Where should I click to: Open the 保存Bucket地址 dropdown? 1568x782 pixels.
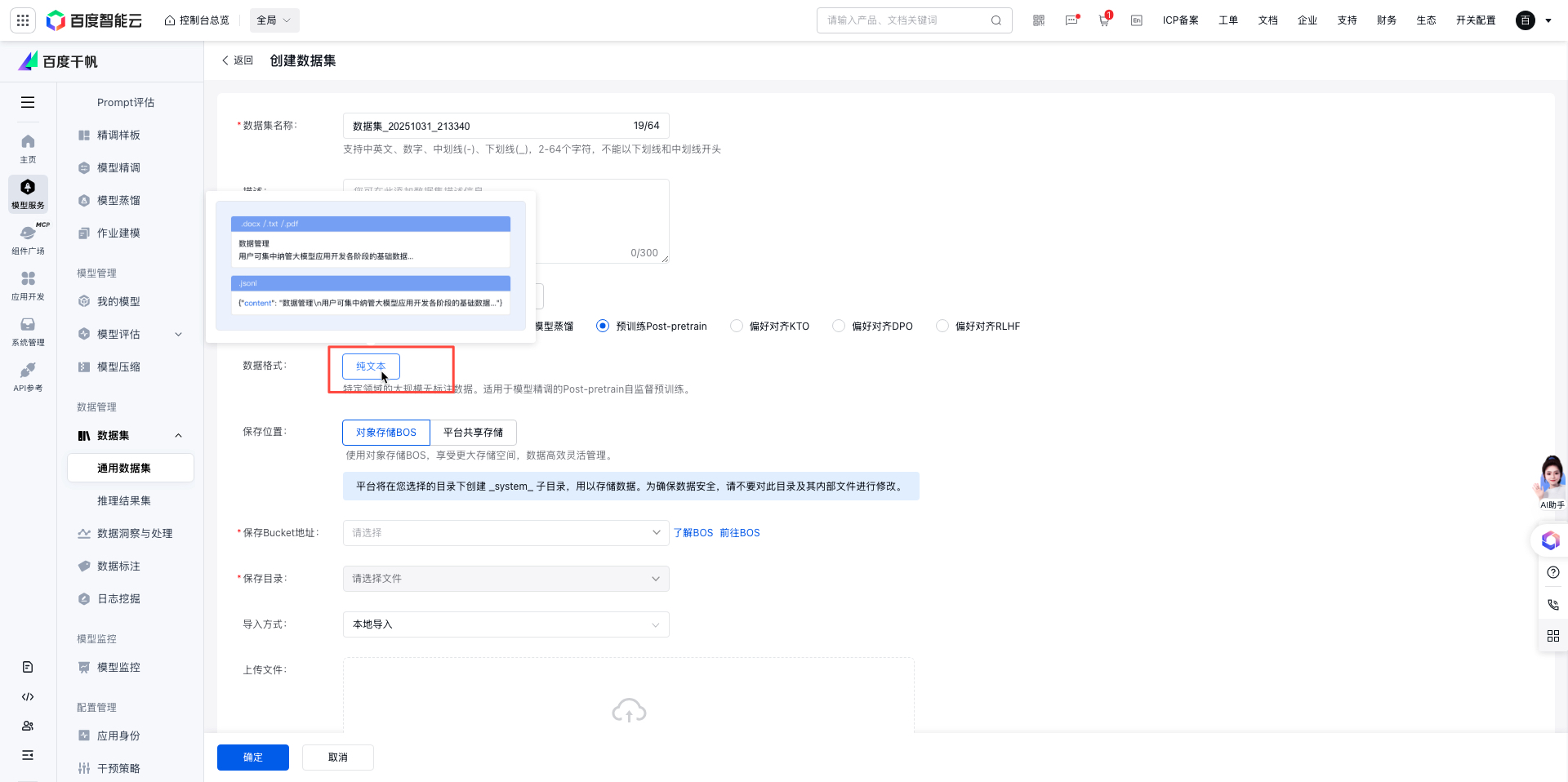tap(506, 533)
